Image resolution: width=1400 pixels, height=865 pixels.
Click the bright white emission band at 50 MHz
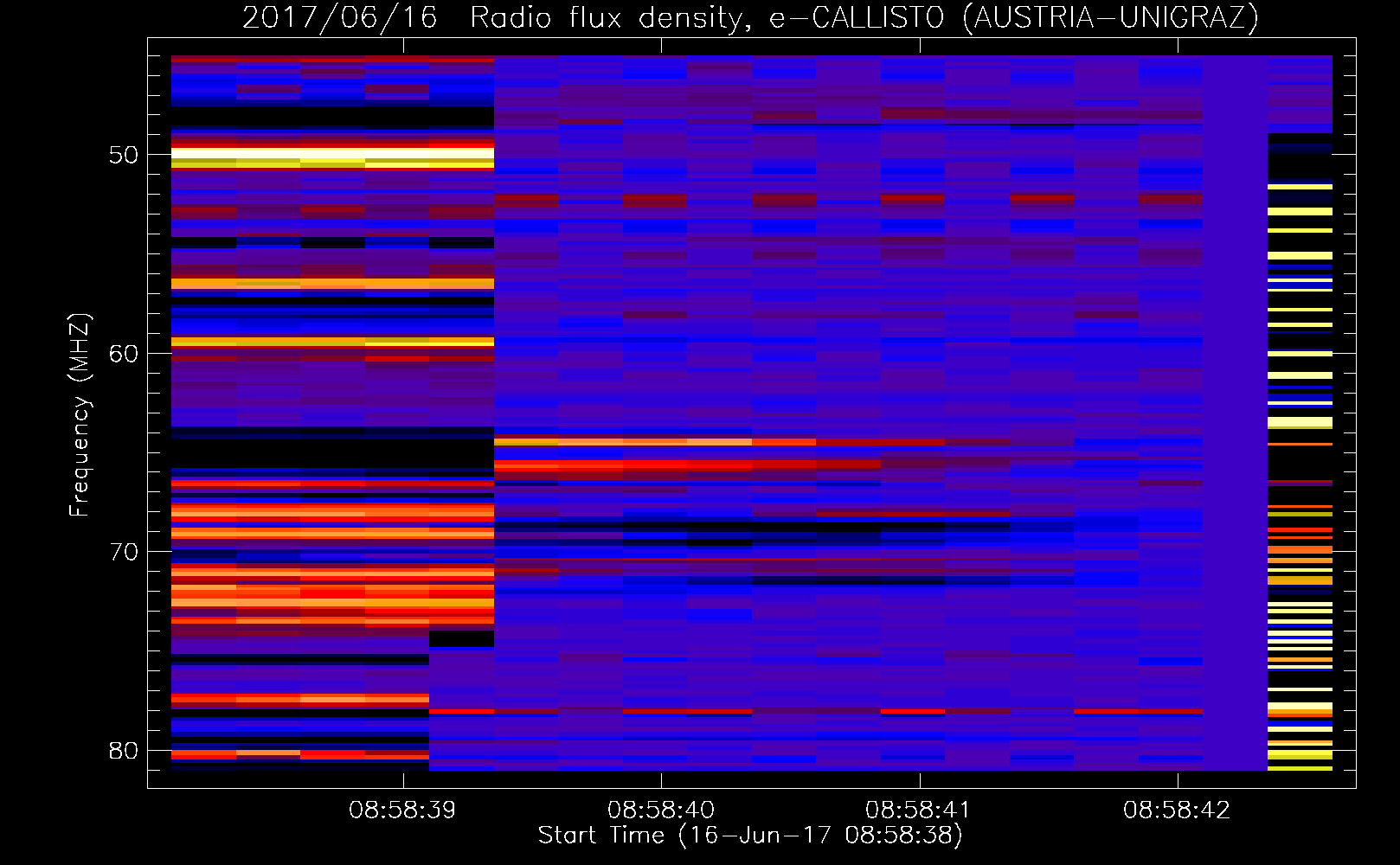click(x=332, y=155)
